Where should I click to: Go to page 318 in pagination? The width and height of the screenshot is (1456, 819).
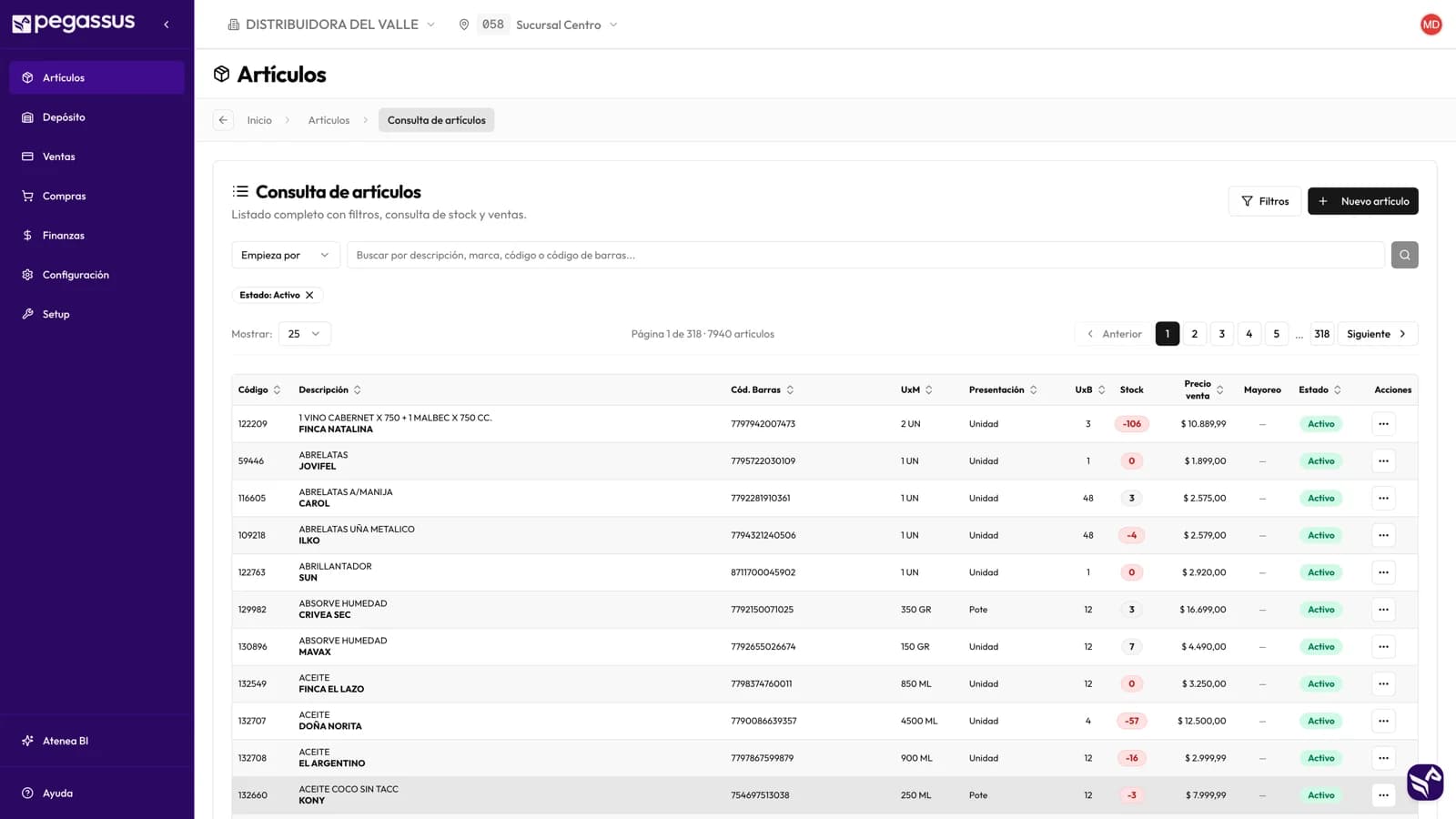click(1321, 334)
